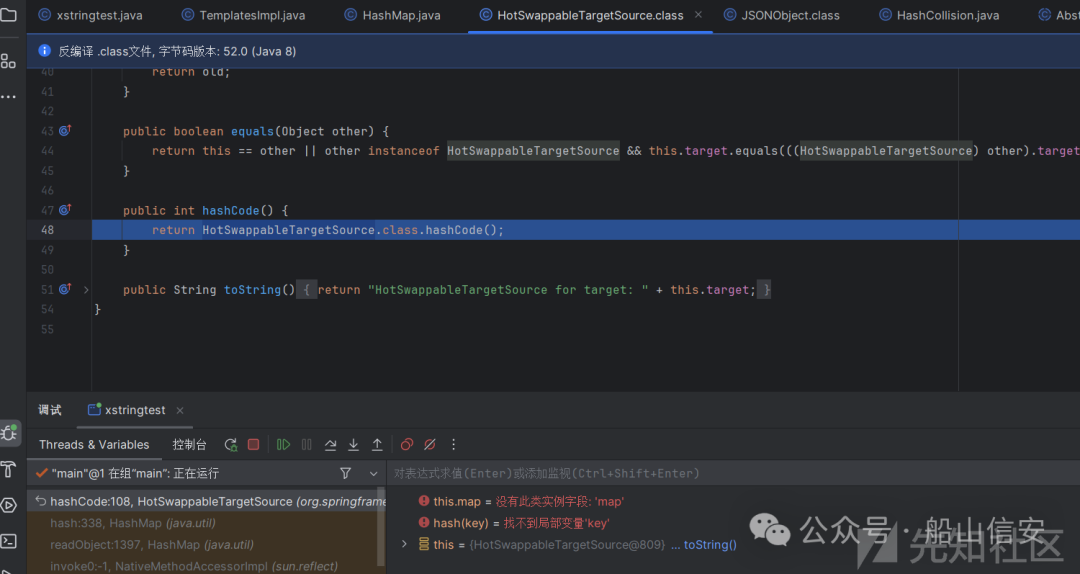Click the override marker beside the toString method
This screenshot has height=574, width=1080.
tap(65, 289)
